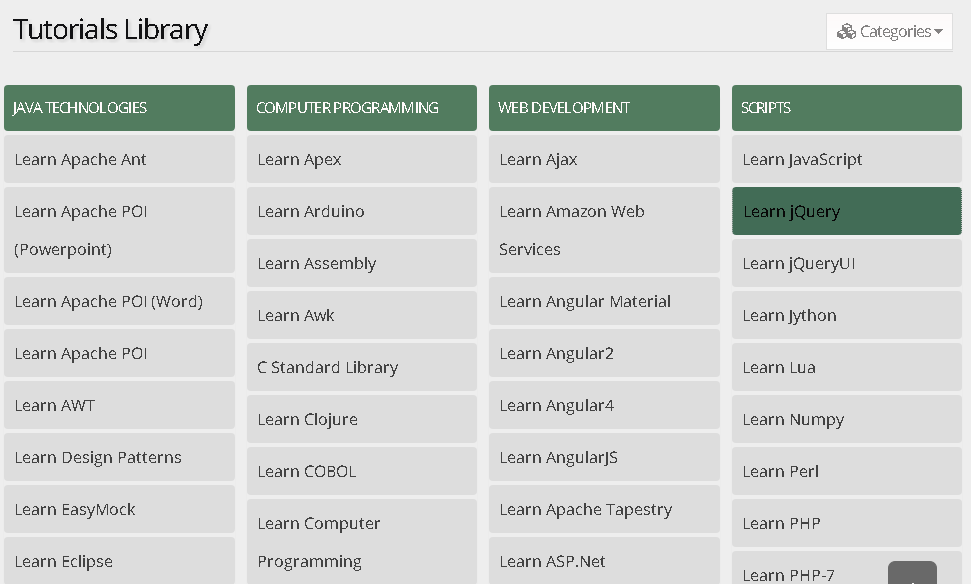Open Learn ASP.Net tutorial
The width and height of the screenshot is (971, 584).
click(604, 561)
